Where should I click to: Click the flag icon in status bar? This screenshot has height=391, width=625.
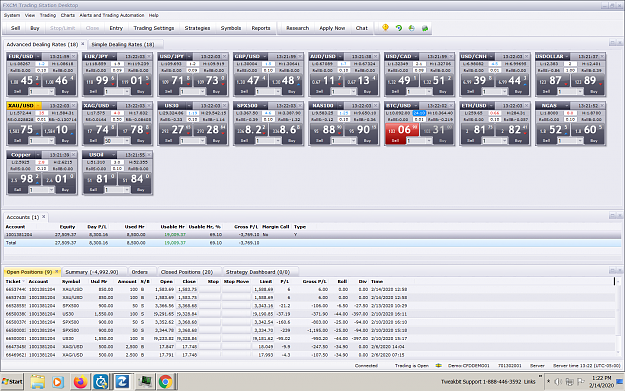coord(438,365)
